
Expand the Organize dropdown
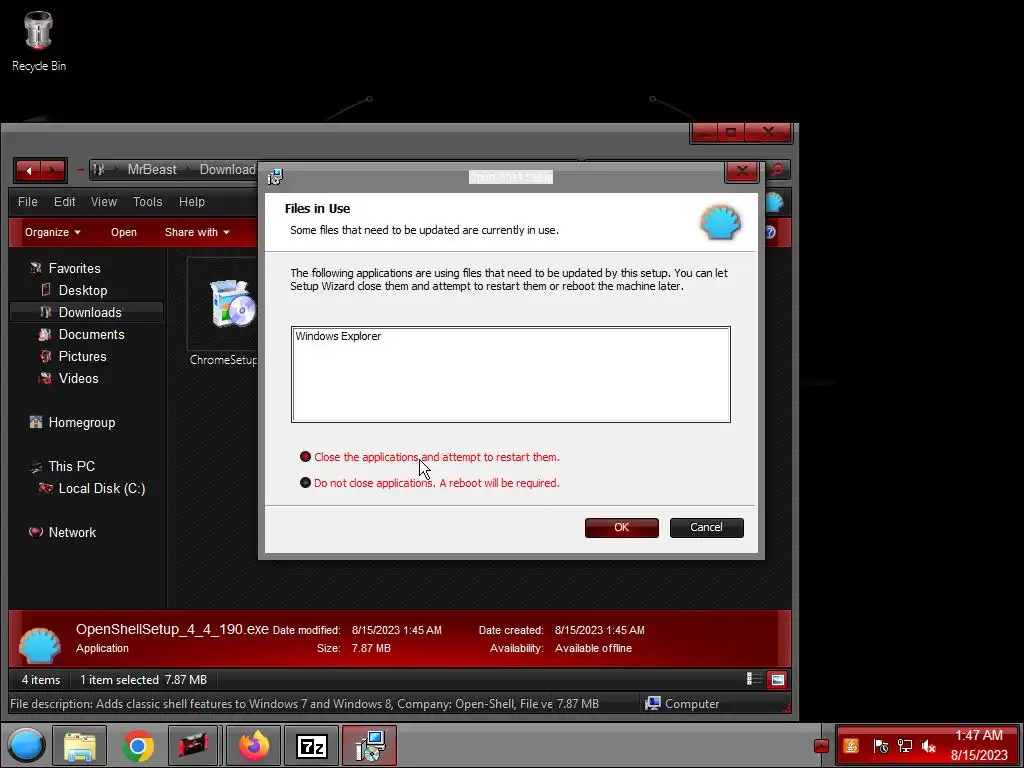pos(52,232)
